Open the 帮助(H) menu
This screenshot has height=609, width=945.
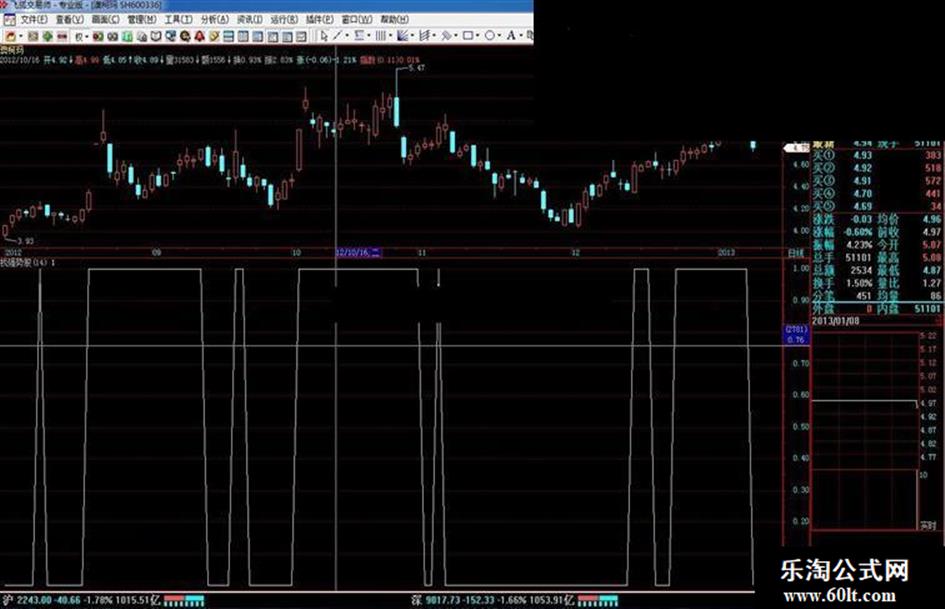[394, 20]
